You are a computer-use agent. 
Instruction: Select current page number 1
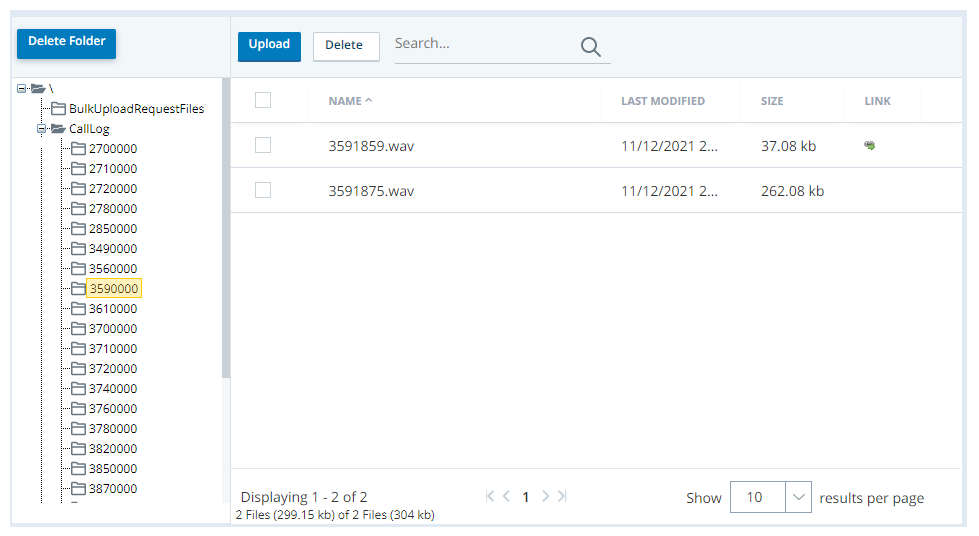click(x=526, y=497)
